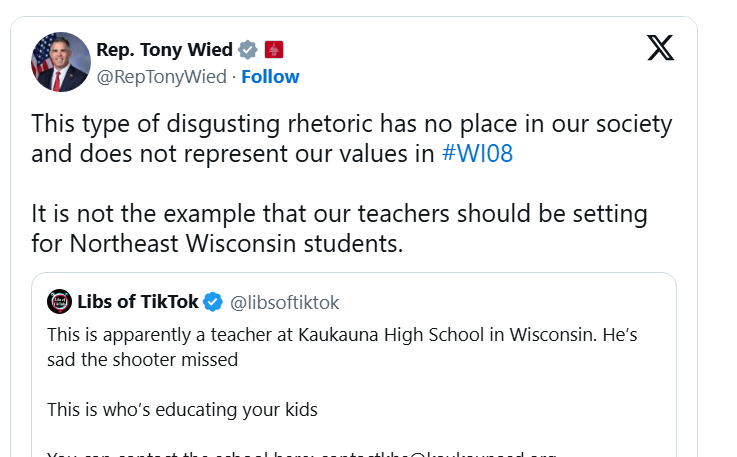This screenshot has height=457, width=737.
Task: Click the blue verified checkmark beside Libs of TikTok
Action: (213, 301)
